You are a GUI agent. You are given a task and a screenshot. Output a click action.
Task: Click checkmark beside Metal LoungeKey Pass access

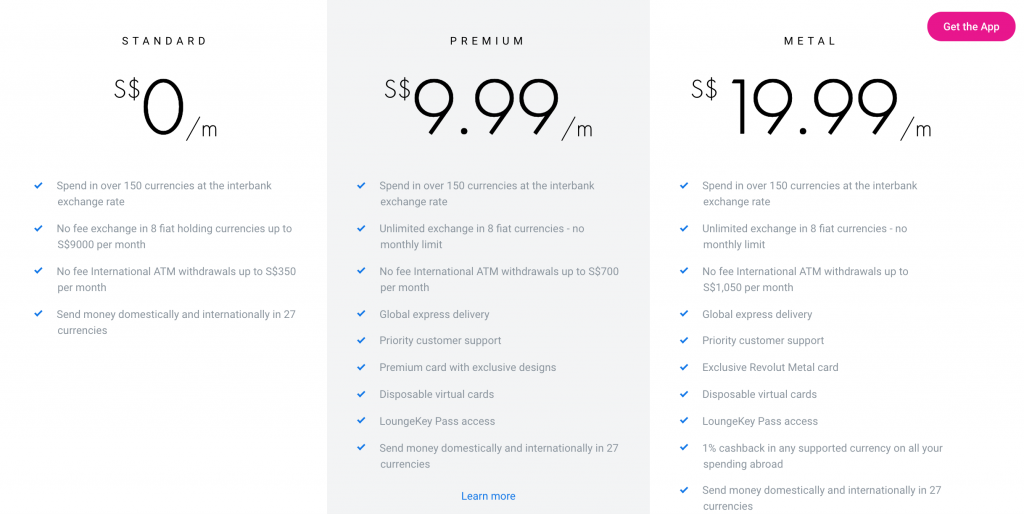coord(684,421)
